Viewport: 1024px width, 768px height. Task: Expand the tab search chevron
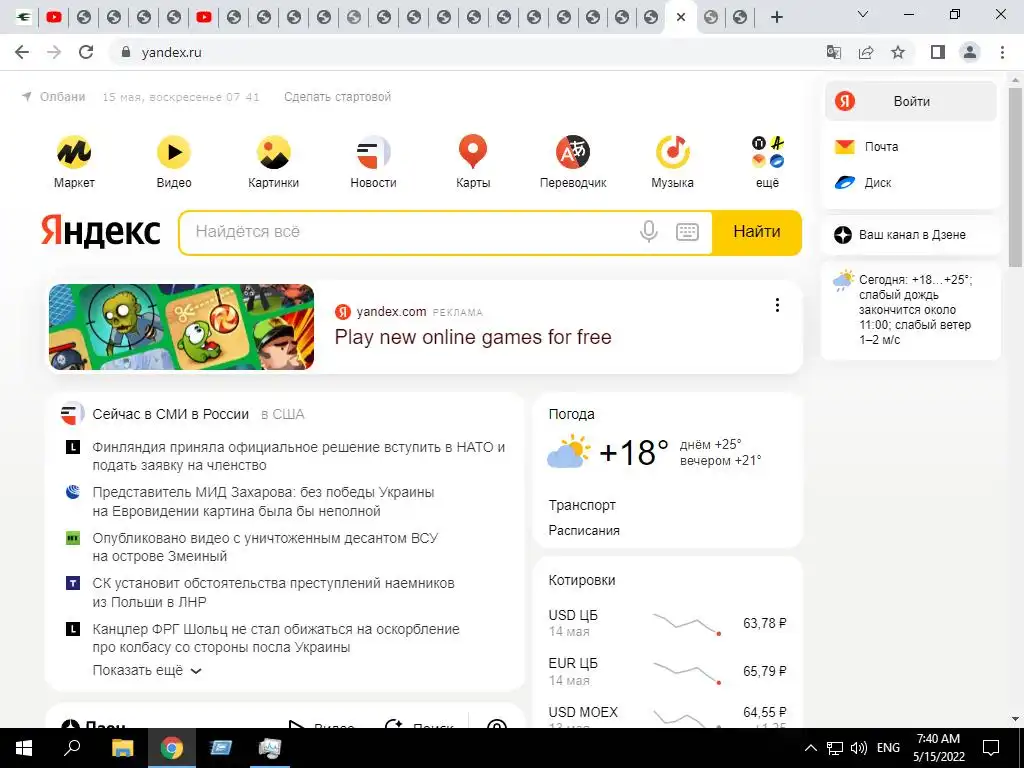(x=863, y=14)
